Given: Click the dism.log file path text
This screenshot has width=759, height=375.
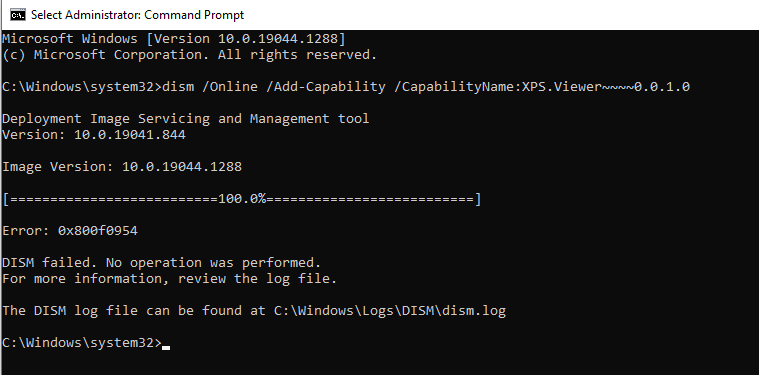Looking at the screenshot, I should (x=390, y=311).
